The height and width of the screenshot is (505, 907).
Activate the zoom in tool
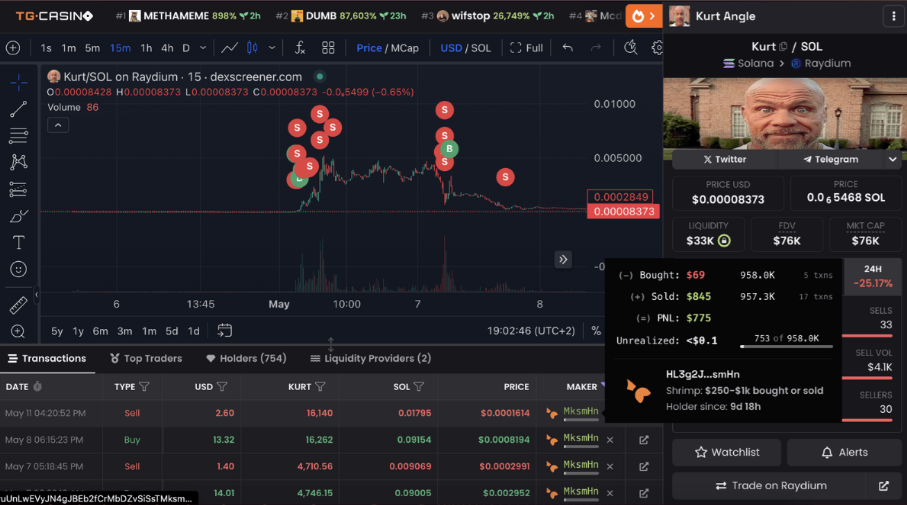19,331
